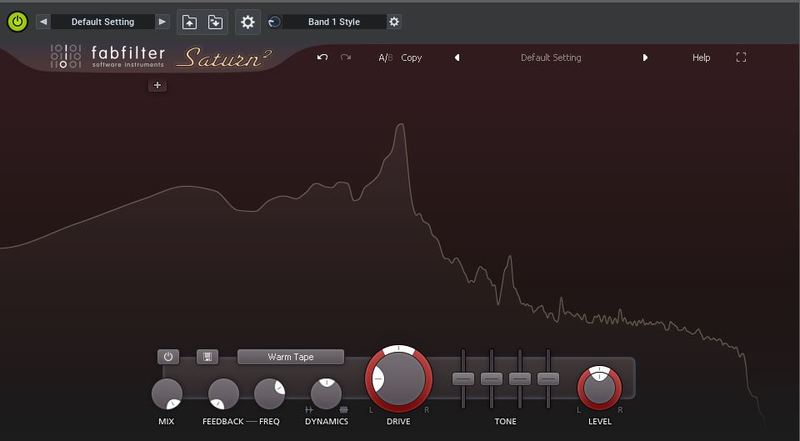Open the Help menu
800x441 pixels.
[701, 58]
